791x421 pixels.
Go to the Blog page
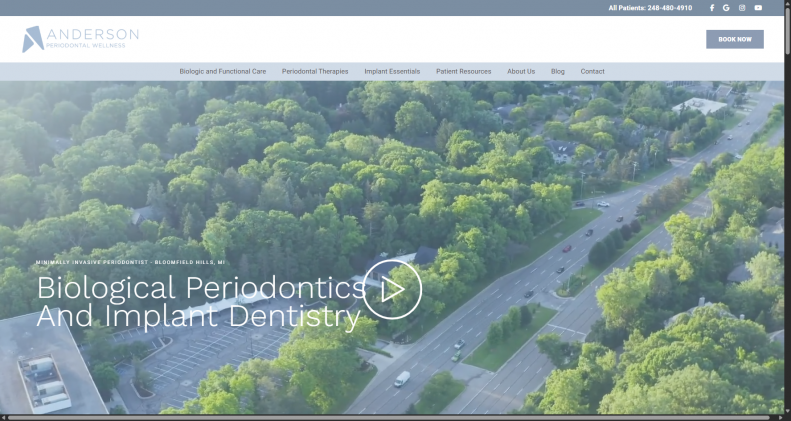point(558,72)
